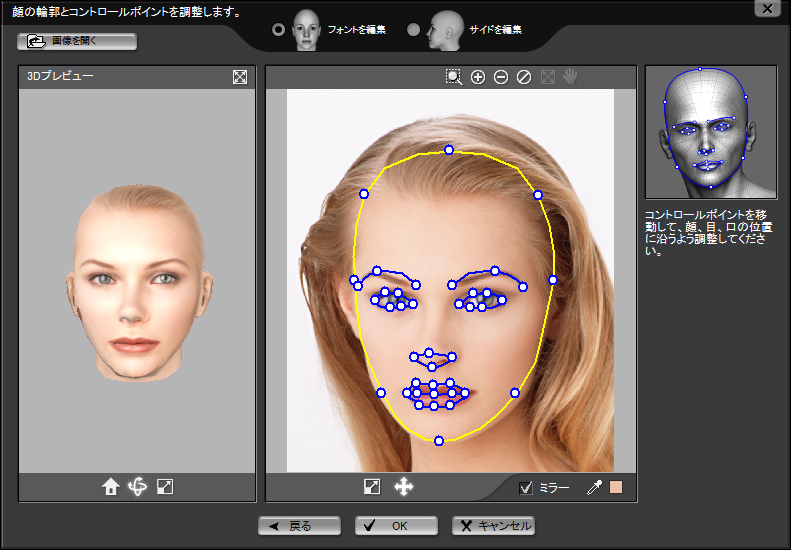Close the dialog with X button

[x=767, y=8]
